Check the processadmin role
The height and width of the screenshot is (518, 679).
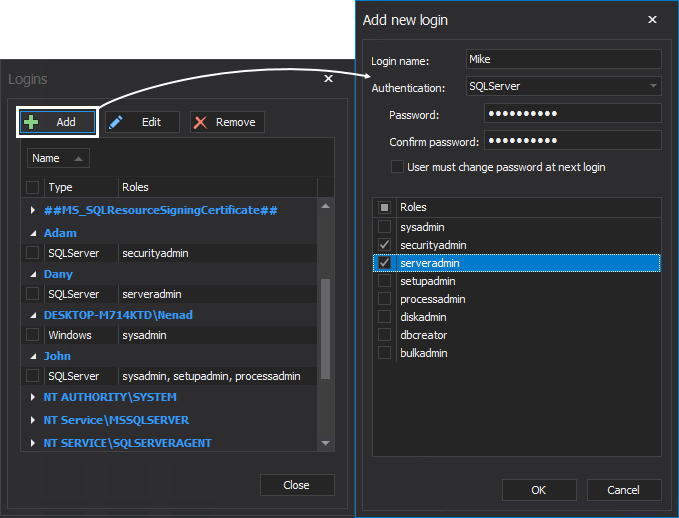pos(384,299)
